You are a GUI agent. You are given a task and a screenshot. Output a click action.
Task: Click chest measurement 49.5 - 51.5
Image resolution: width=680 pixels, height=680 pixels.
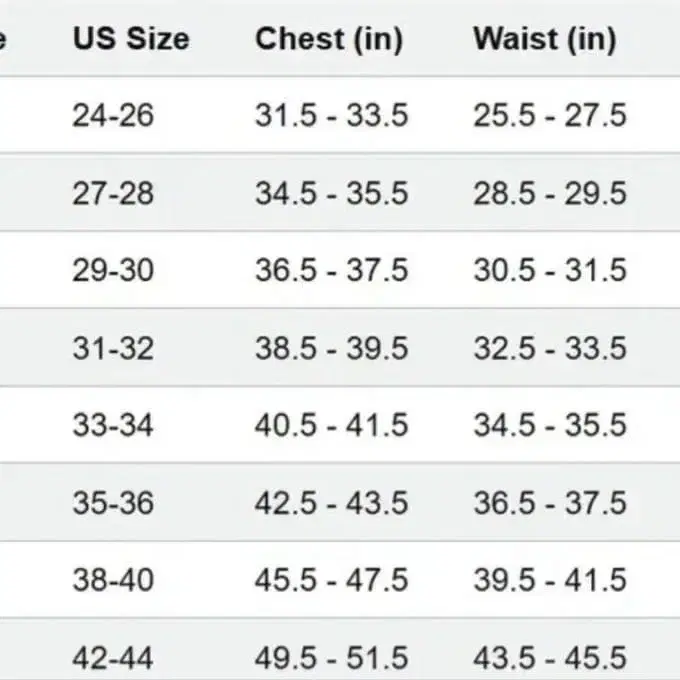[331, 658]
